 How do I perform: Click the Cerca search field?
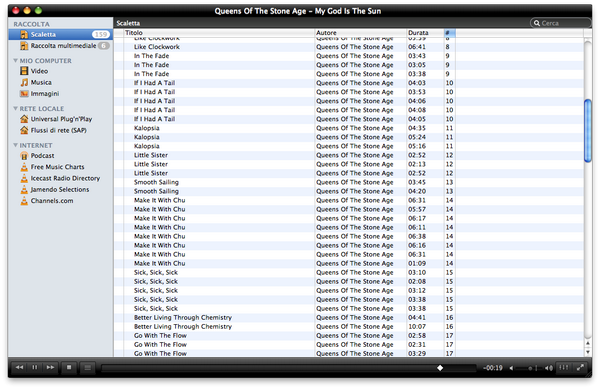coord(561,23)
